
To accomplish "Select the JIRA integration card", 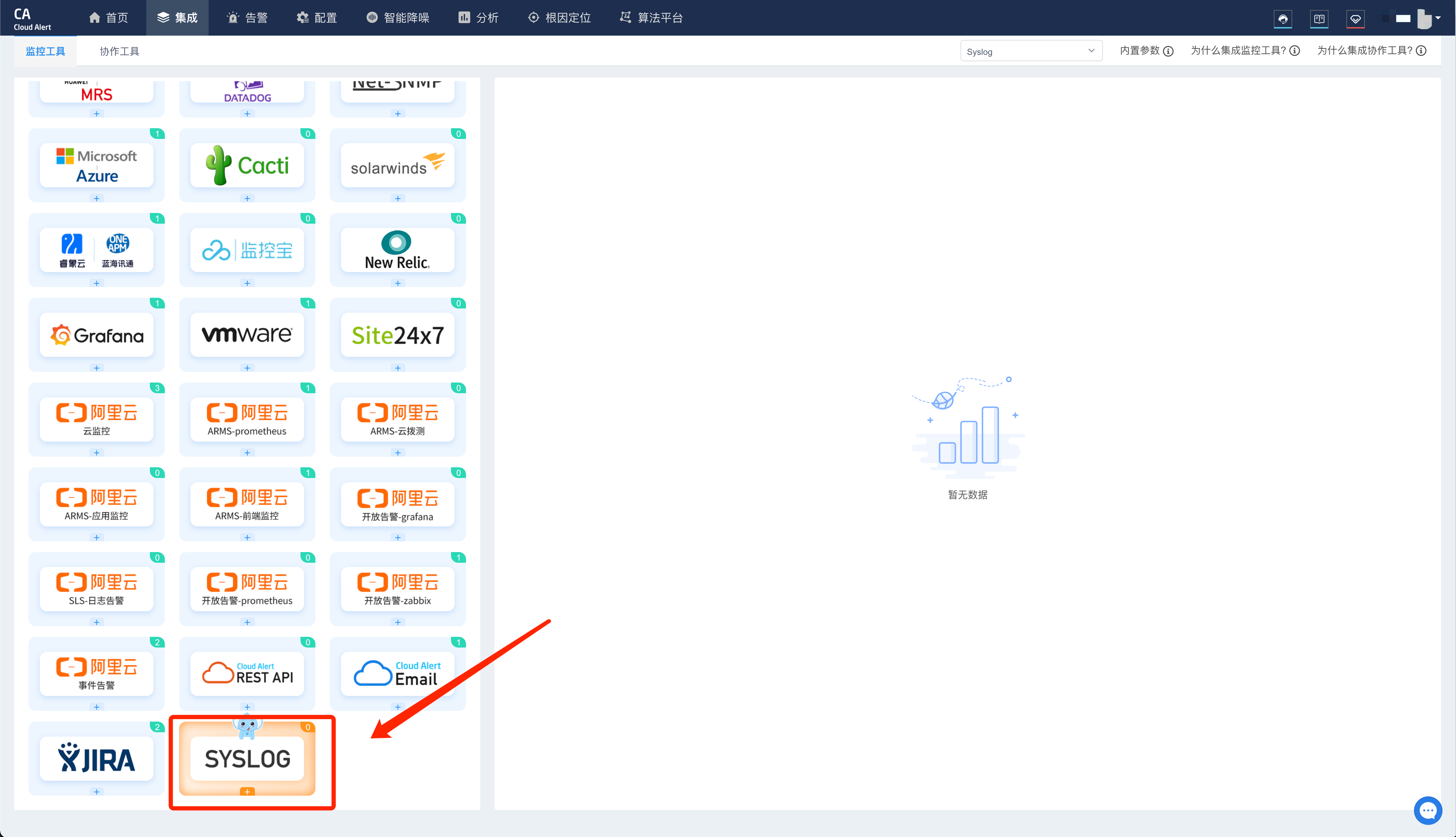I will coord(96,759).
